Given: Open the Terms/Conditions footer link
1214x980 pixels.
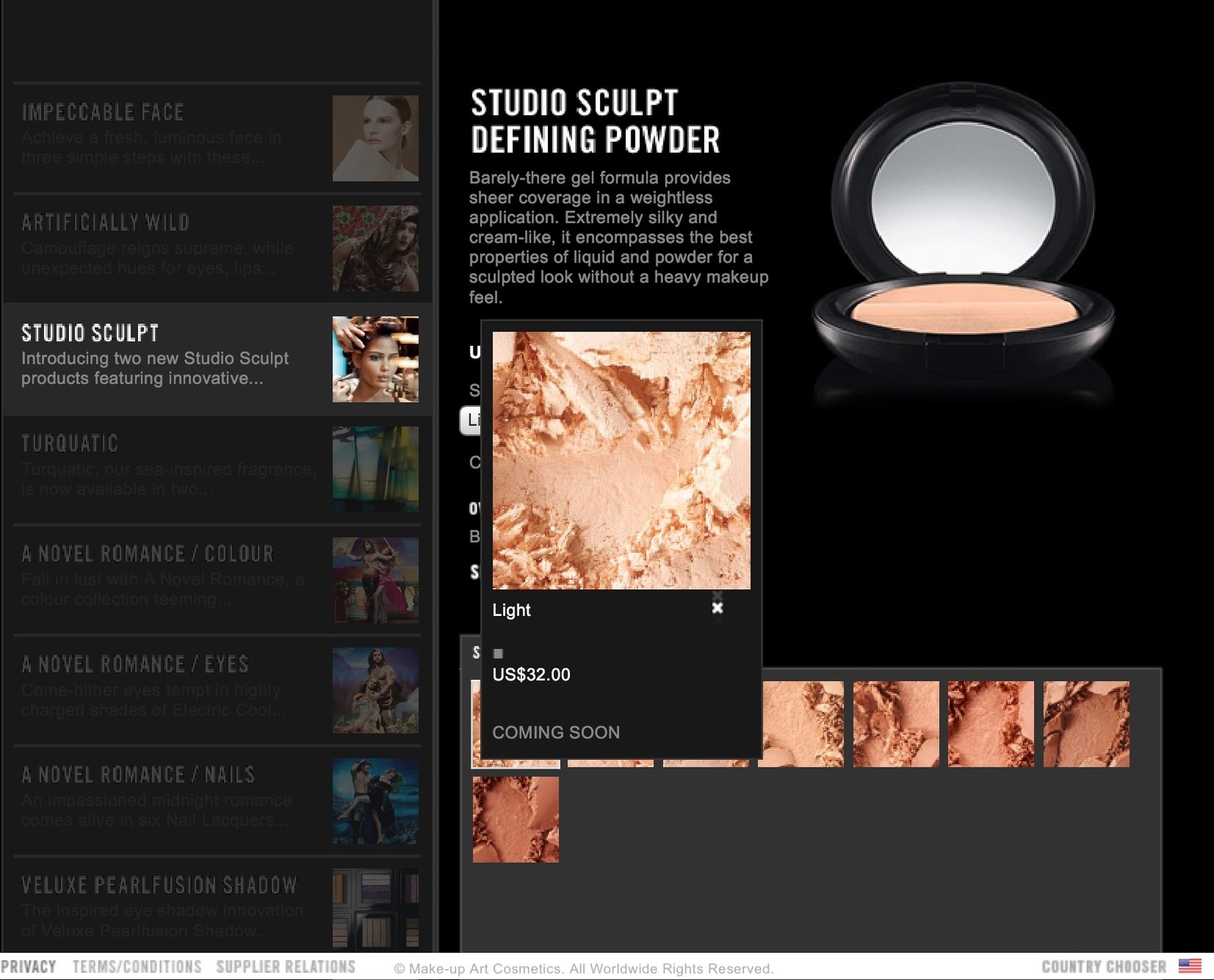Looking at the screenshot, I should pyautogui.click(x=137, y=966).
